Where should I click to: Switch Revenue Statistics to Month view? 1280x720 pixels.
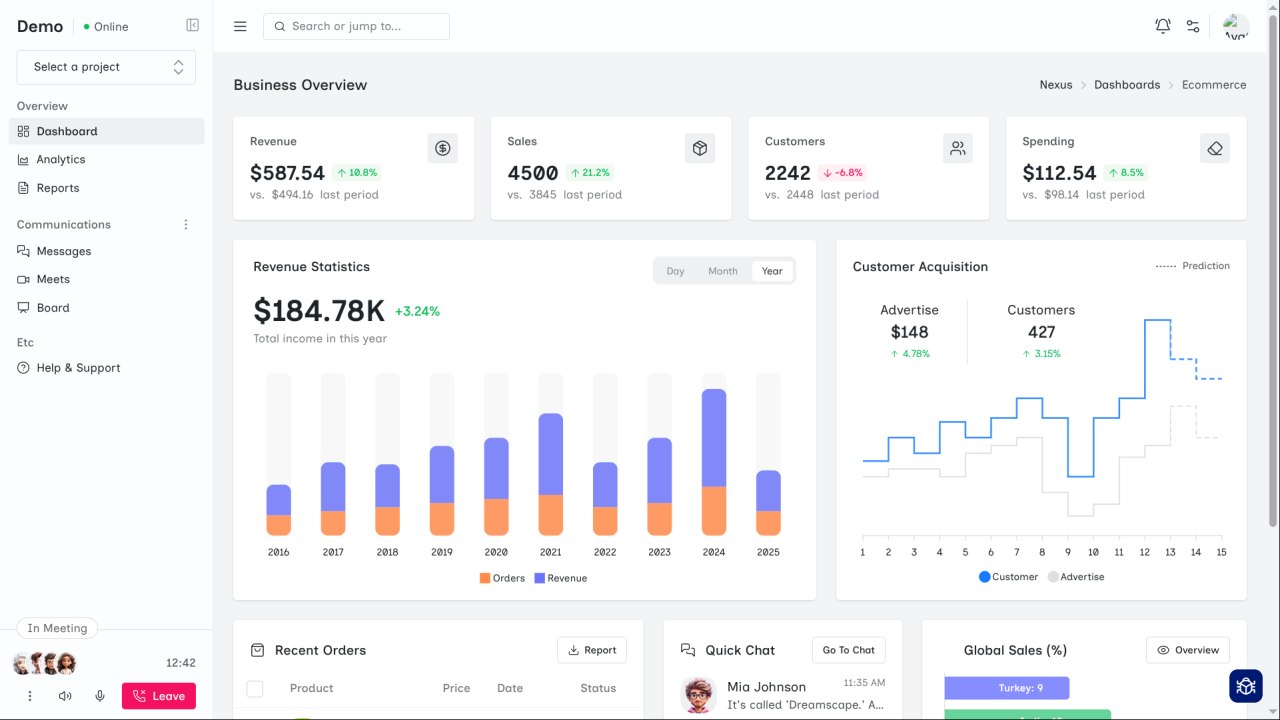[x=722, y=270]
